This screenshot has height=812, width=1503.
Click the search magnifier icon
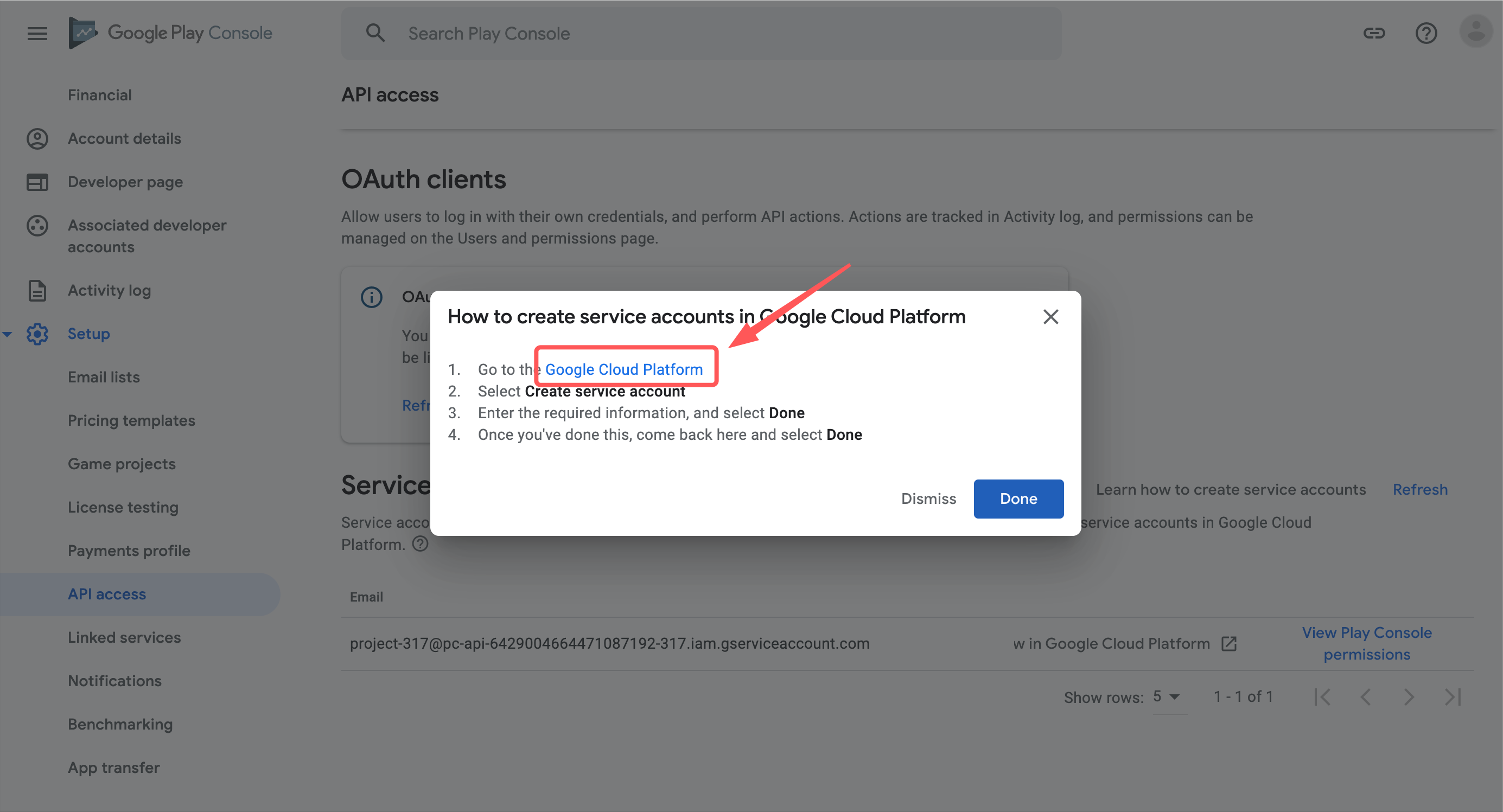375,33
